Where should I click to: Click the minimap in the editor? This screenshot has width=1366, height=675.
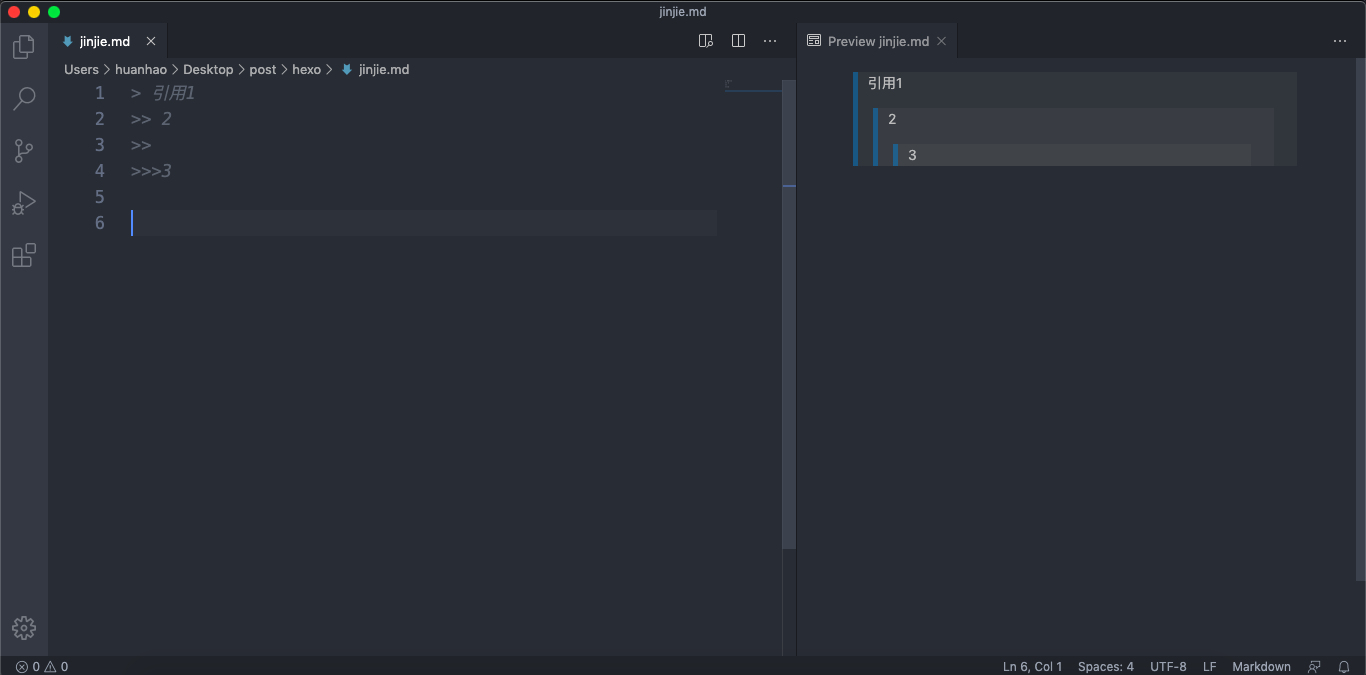tap(753, 85)
